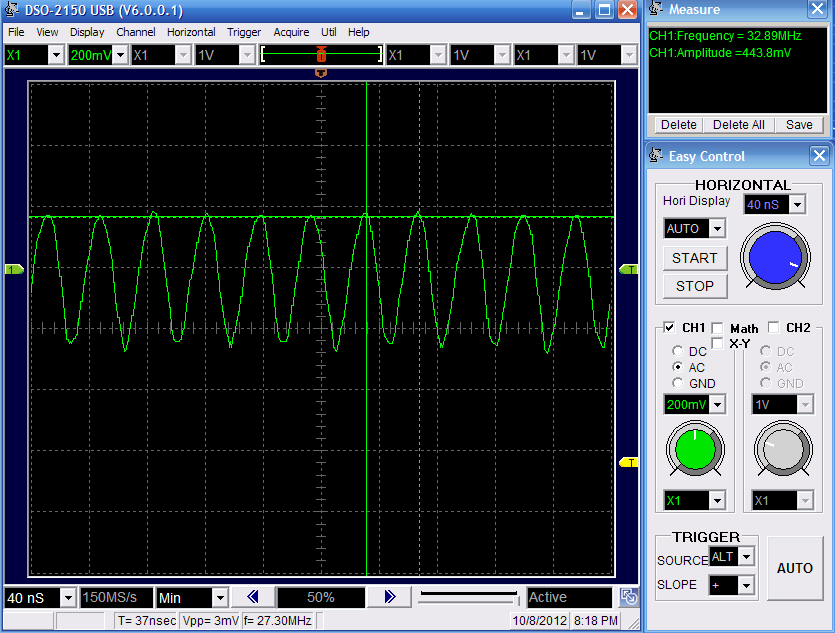
Task: Click the orange trigger position marker
Action: point(320,73)
